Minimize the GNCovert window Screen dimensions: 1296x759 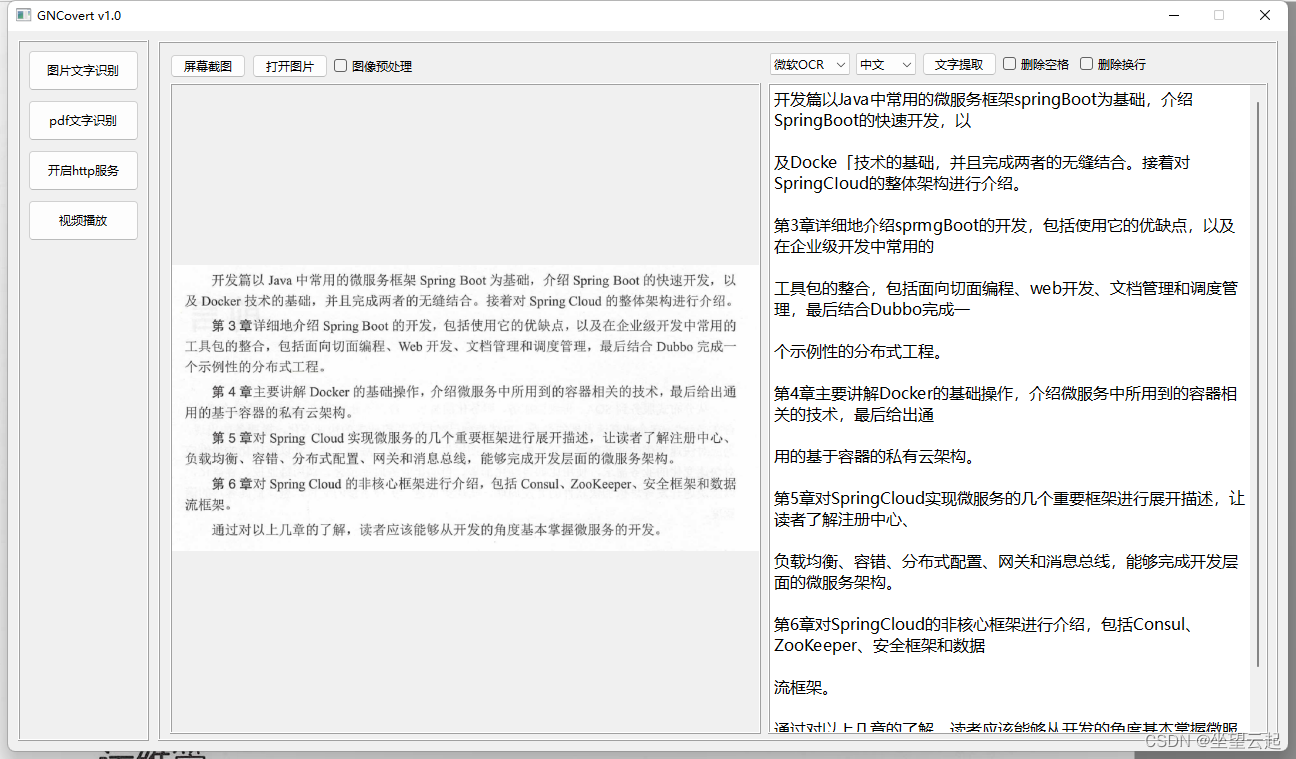pyautogui.click(x=1172, y=15)
